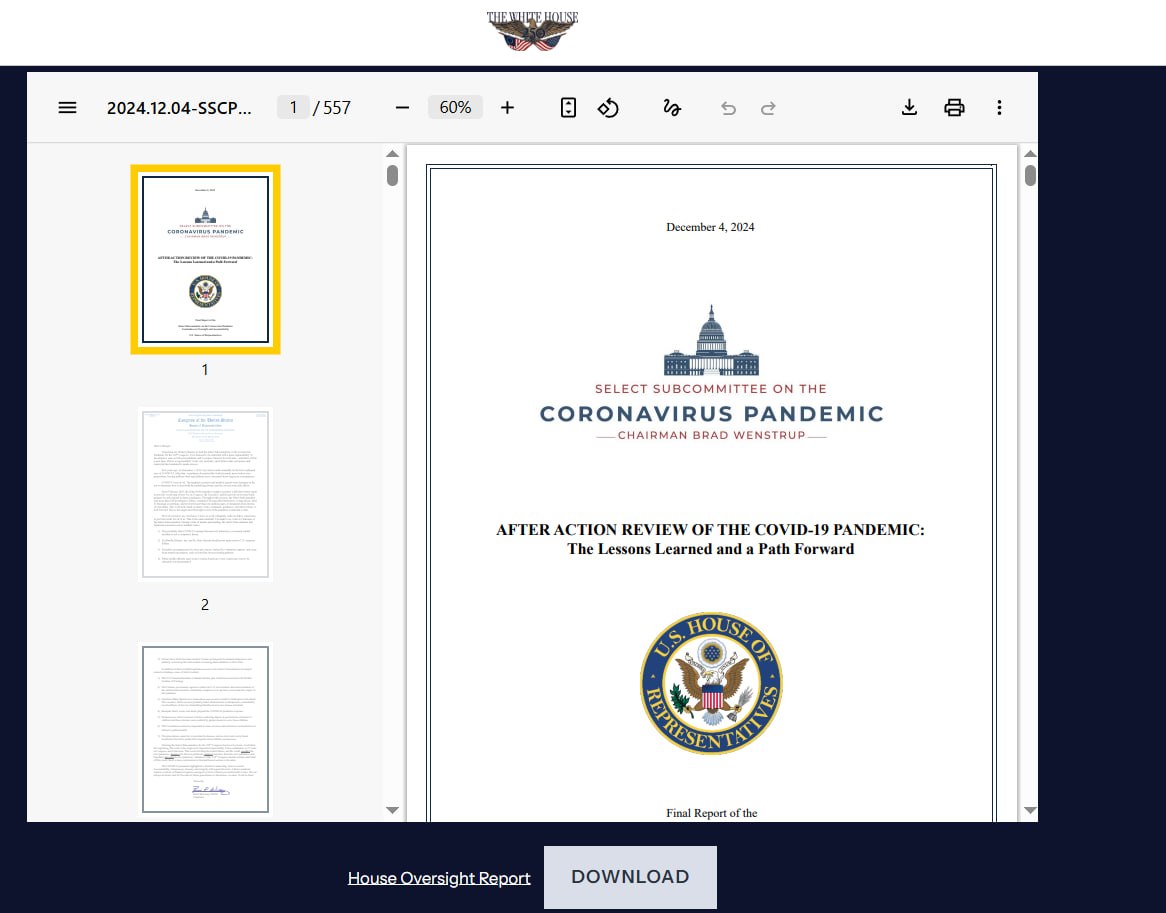The image size is (1166, 913).
Task: Click the 60% zoom level field
Action: tap(455, 108)
